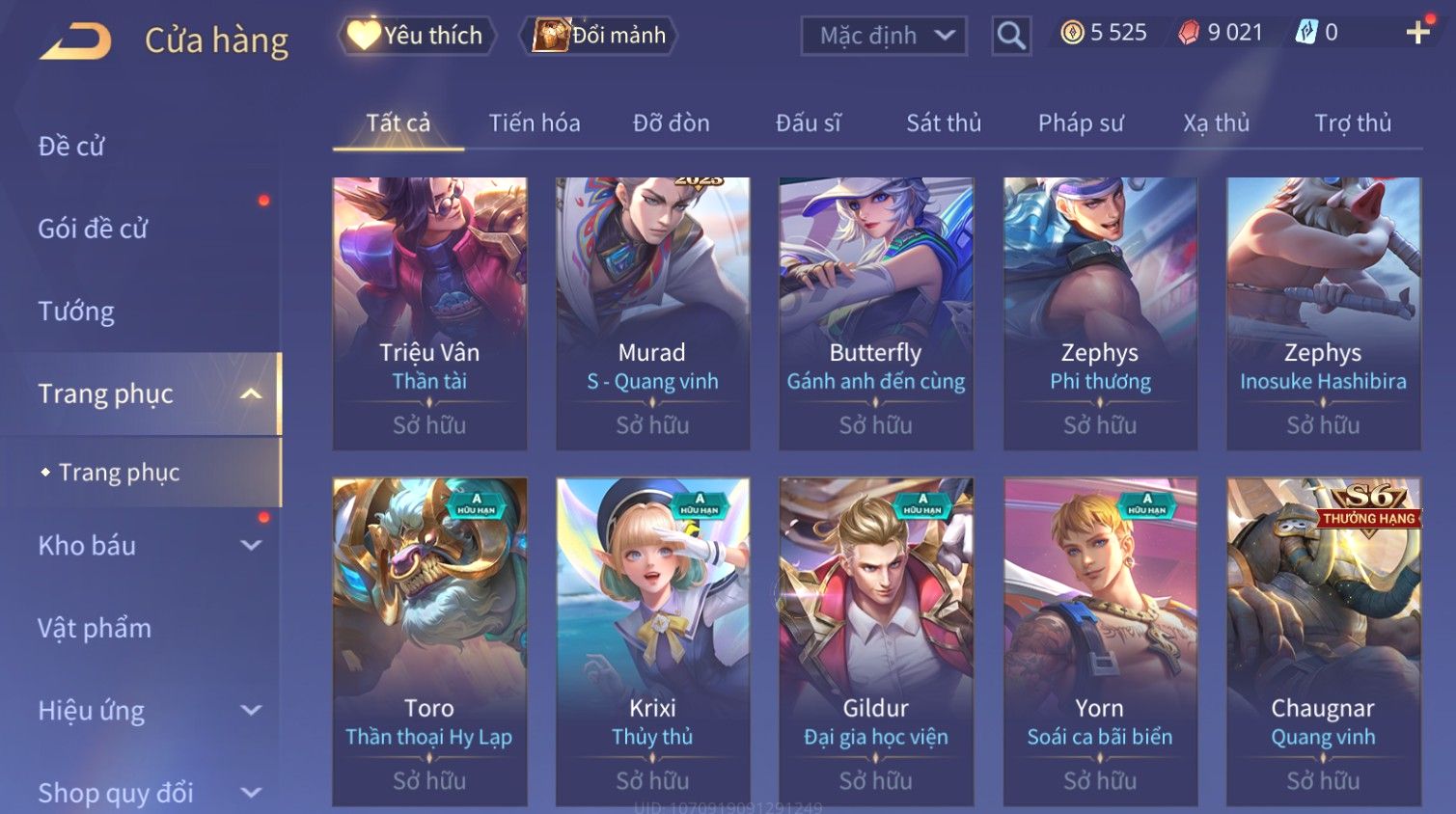Click the gold coin balance icon

tap(1072, 33)
